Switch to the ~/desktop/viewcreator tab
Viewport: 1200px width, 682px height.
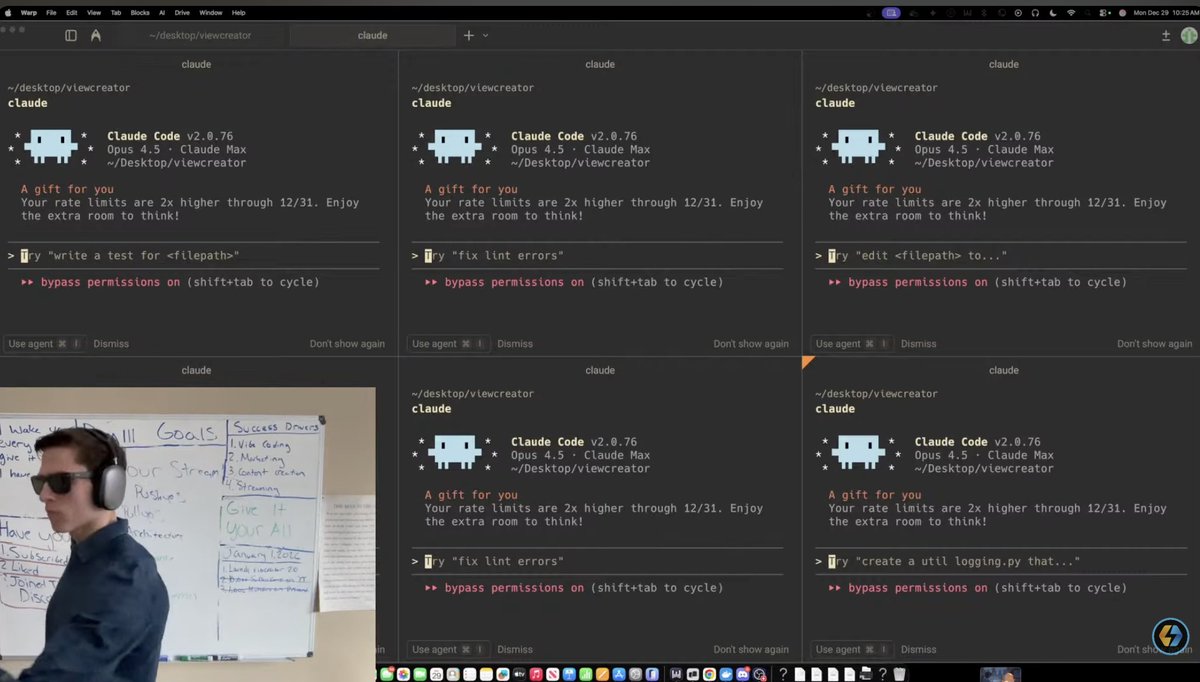tap(200, 35)
